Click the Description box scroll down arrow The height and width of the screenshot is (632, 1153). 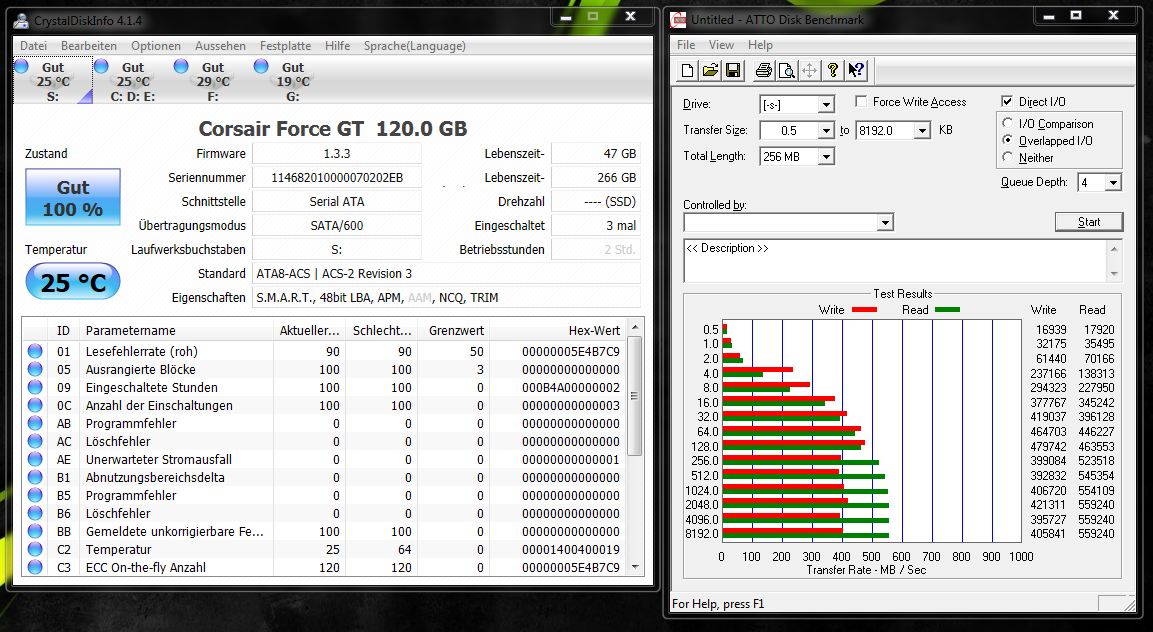click(1114, 274)
